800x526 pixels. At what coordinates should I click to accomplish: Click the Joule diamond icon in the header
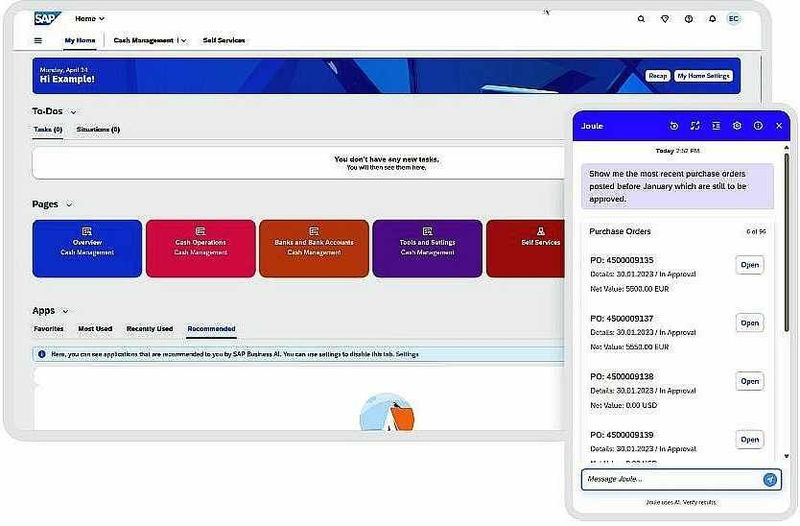click(665, 19)
